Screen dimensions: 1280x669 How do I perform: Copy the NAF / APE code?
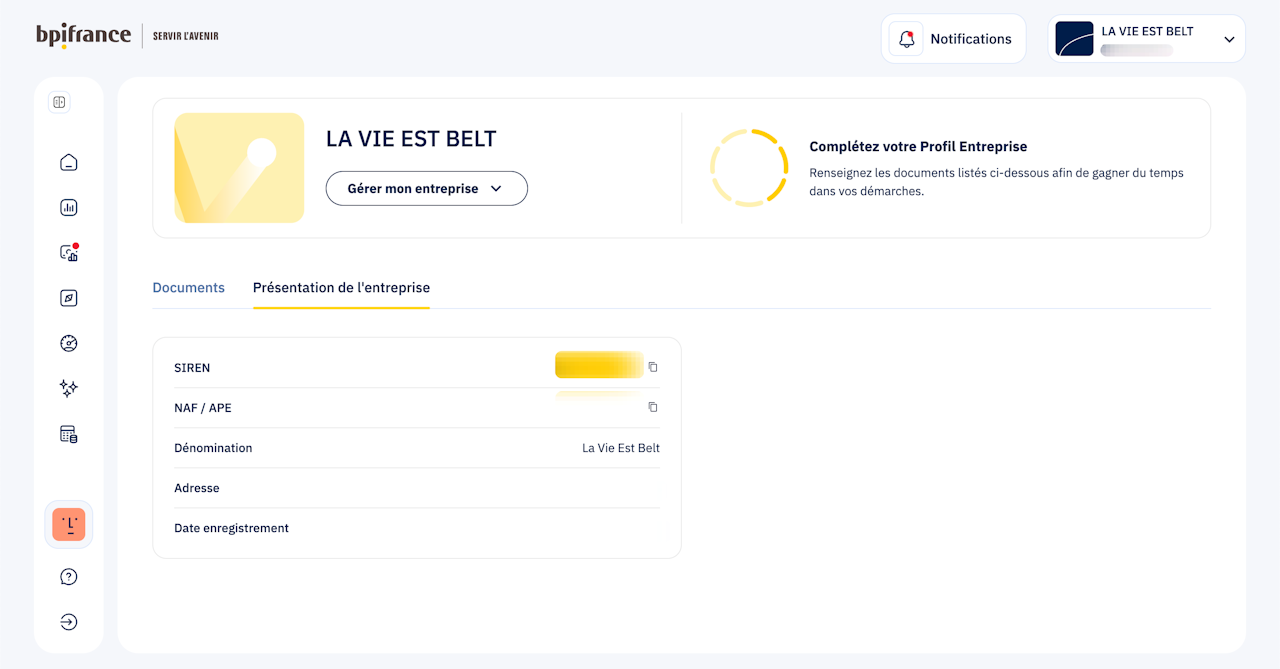click(x=653, y=407)
